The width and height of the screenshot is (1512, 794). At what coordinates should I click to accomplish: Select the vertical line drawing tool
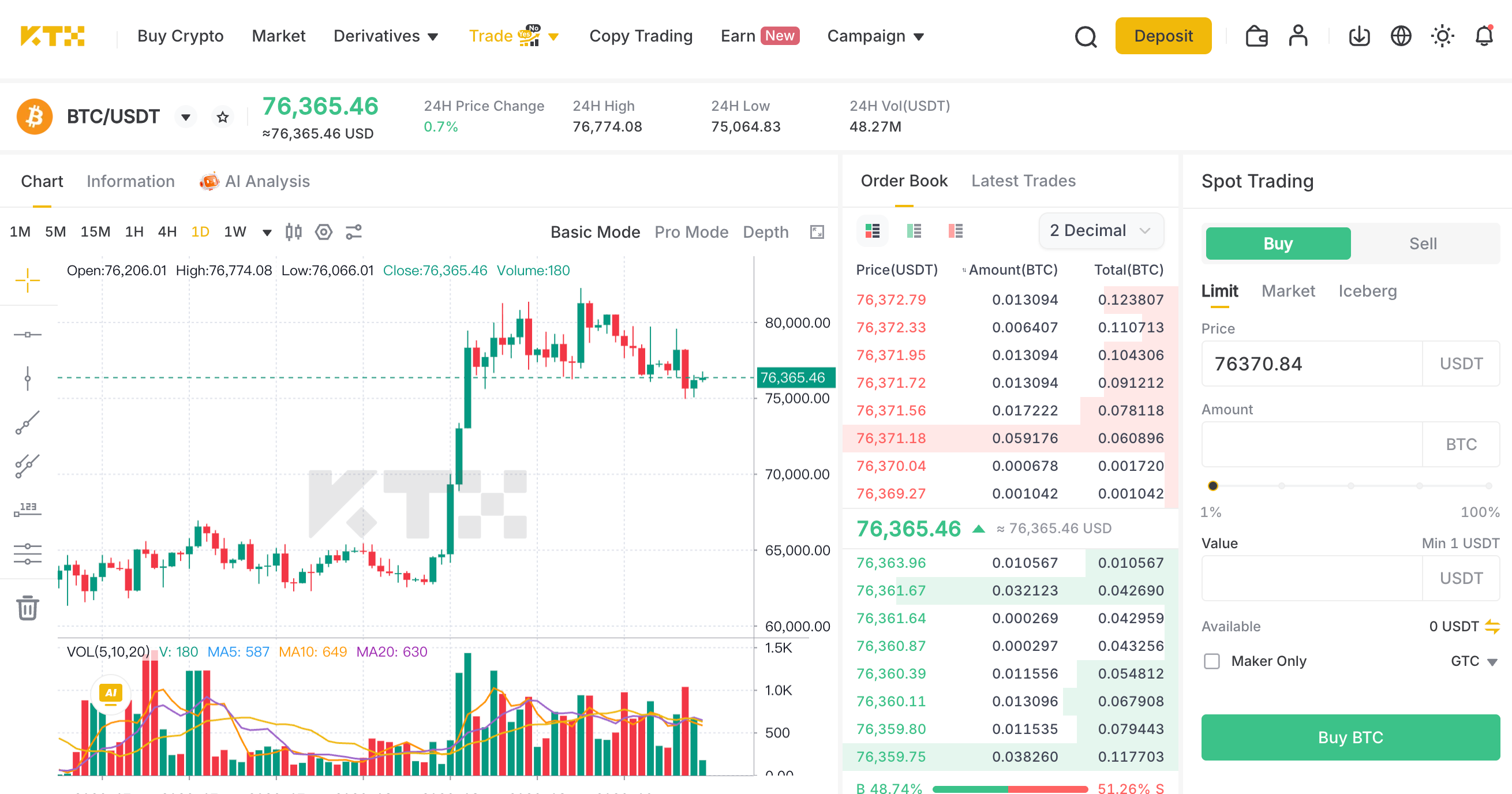point(28,379)
